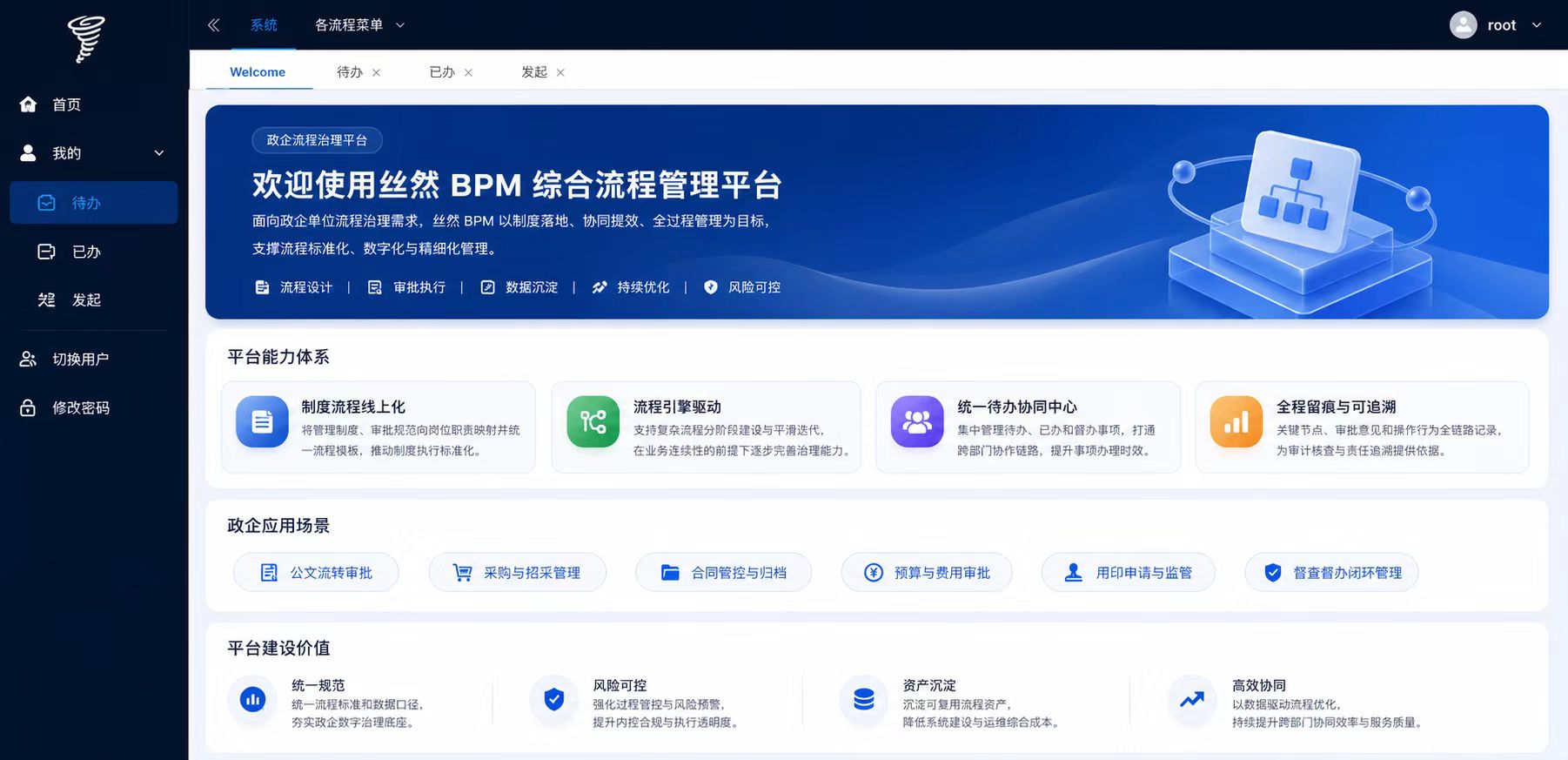The width and height of the screenshot is (1568, 760).
Task: Click the blue document icon for 制度流程线上化
Action: tap(262, 422)
